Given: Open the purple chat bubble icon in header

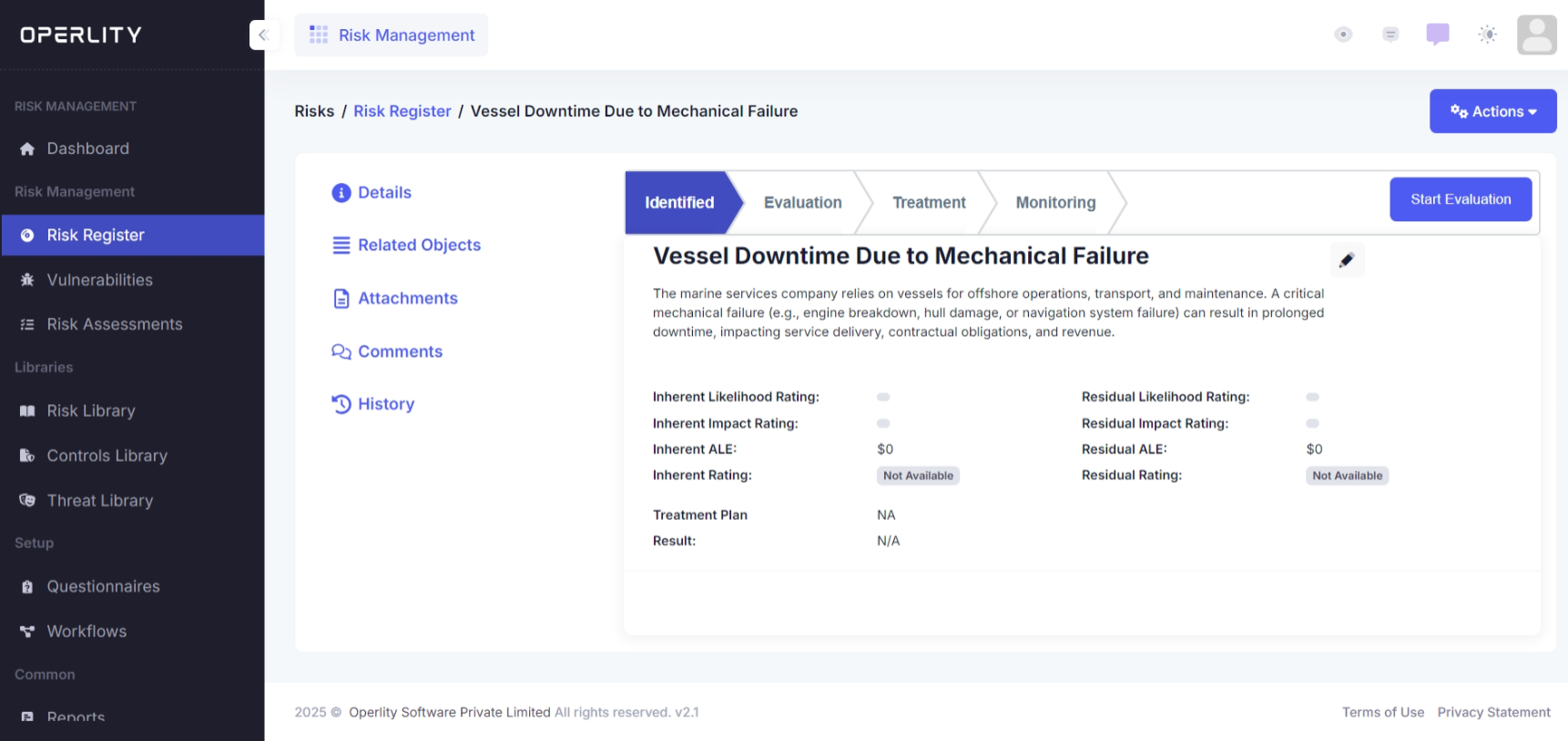Looking at the screenshot, I should pyautogui.click(x=1438, y=35).
